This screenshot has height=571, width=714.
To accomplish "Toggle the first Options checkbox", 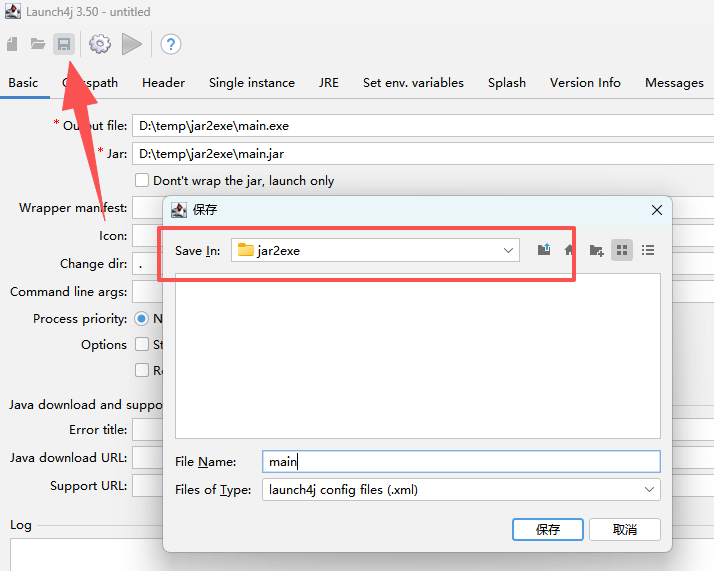I will [x=142, y=344].
